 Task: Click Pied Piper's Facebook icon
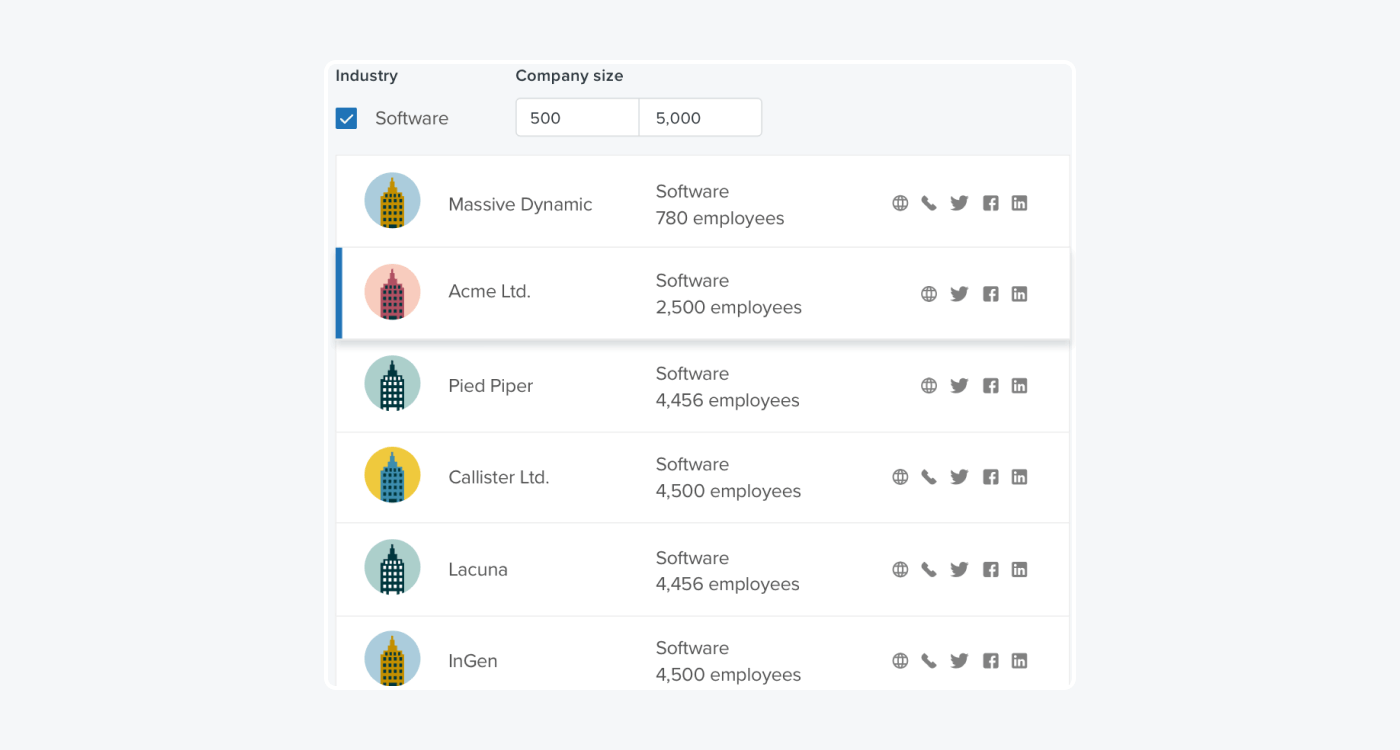[990, 385]
